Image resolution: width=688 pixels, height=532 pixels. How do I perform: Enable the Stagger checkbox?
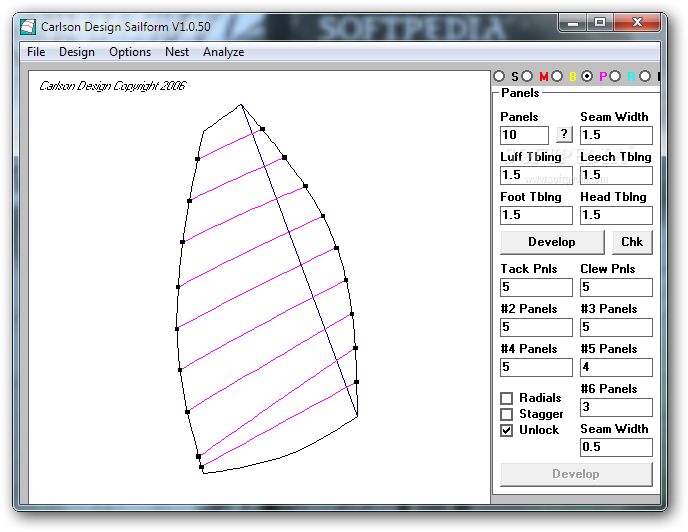pyautogui.click(x=506, y=414)
